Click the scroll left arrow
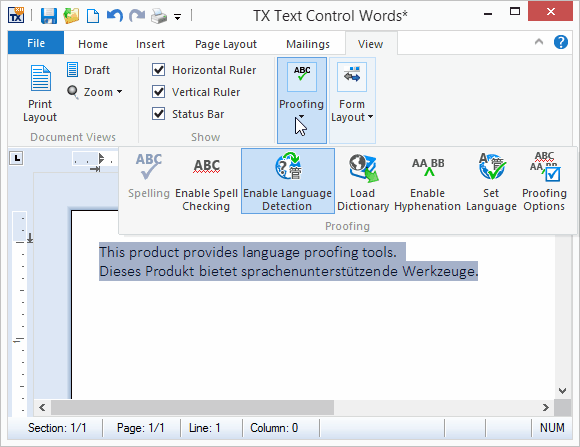Image resolution: width=580 pixels, height=447 pixels. [42, 407]
